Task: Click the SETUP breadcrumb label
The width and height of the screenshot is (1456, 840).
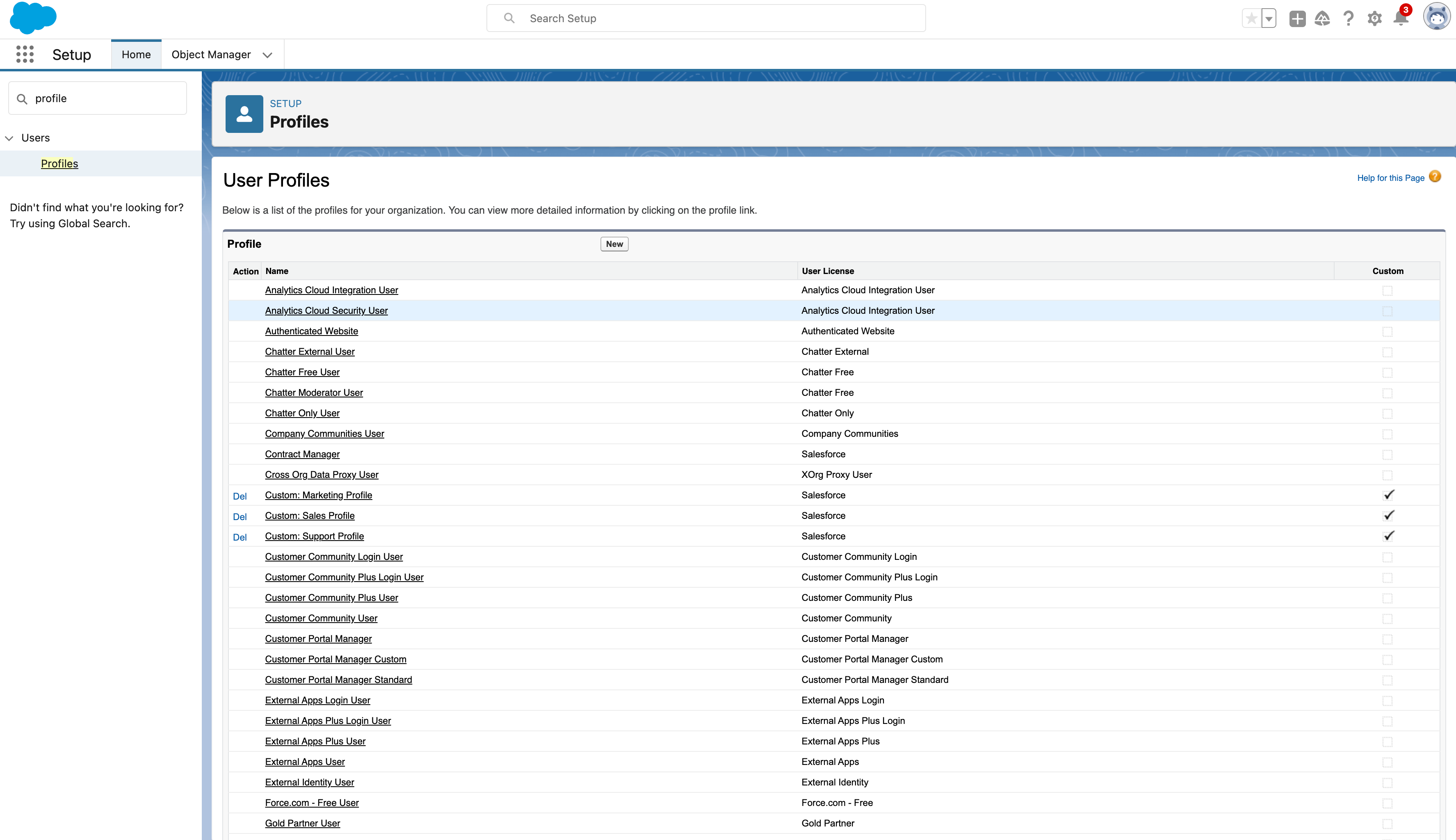Action: tap(285, 104)
